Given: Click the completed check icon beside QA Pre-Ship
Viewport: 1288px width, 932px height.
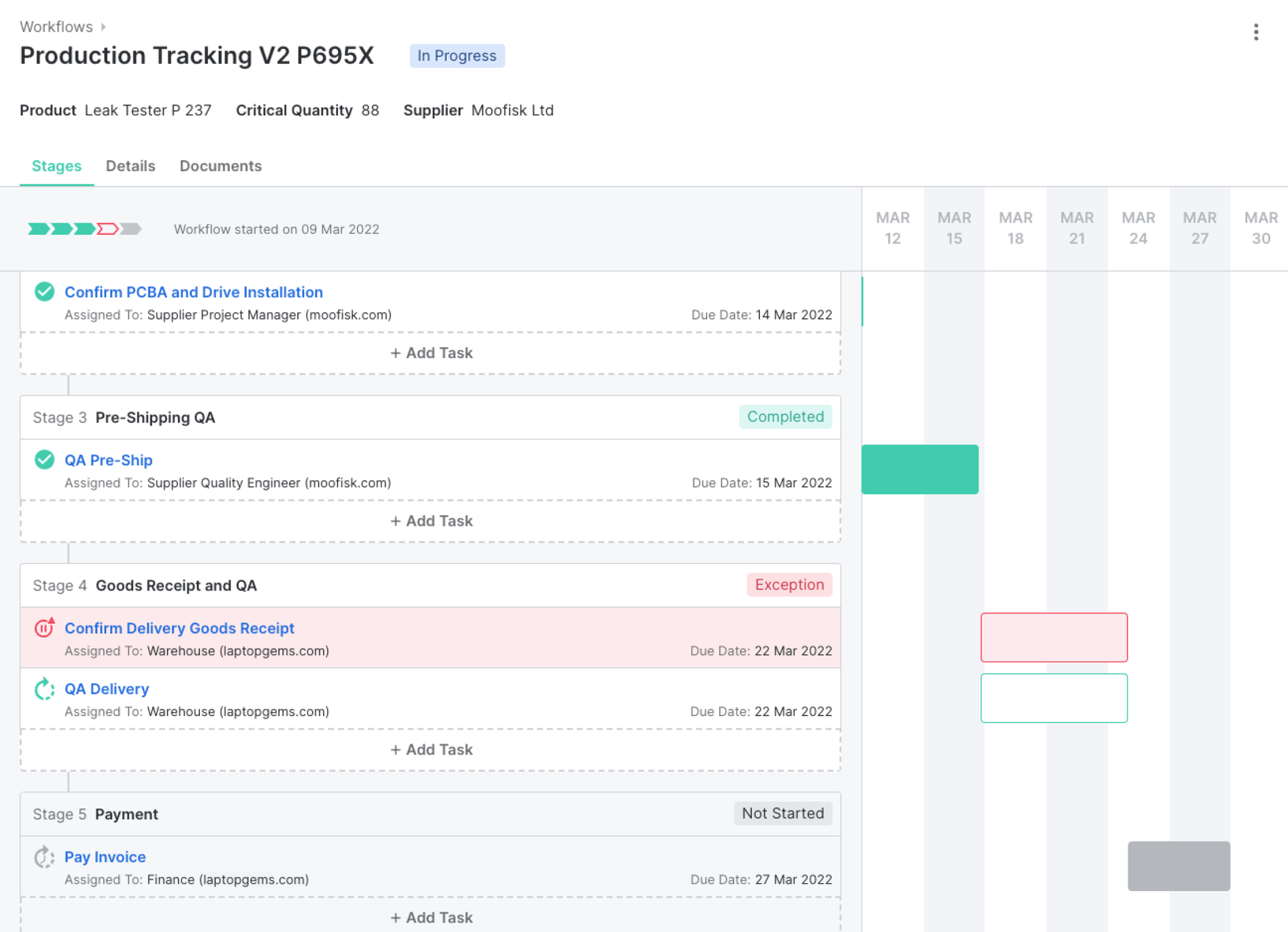Looking at the screenshot, I should (x=44, y=460).
